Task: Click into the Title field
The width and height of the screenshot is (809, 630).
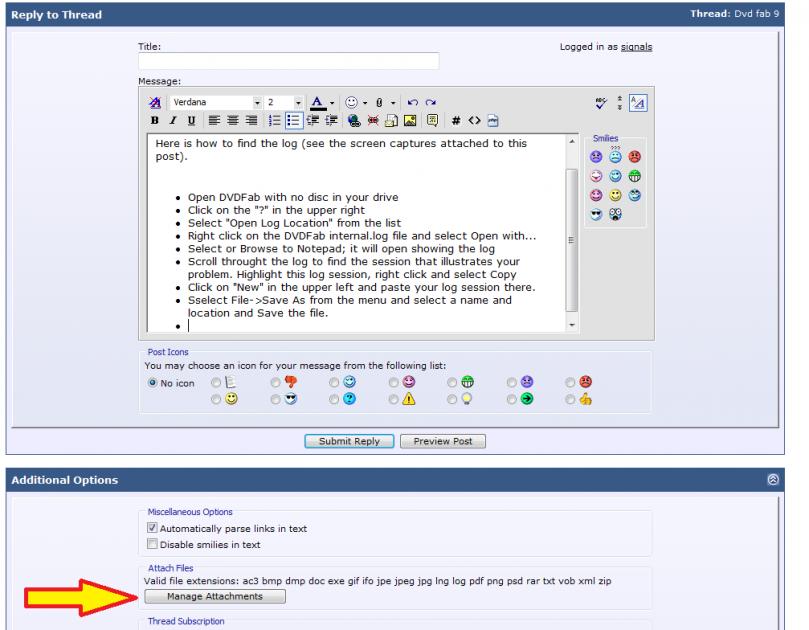Action: click(288, 61)
